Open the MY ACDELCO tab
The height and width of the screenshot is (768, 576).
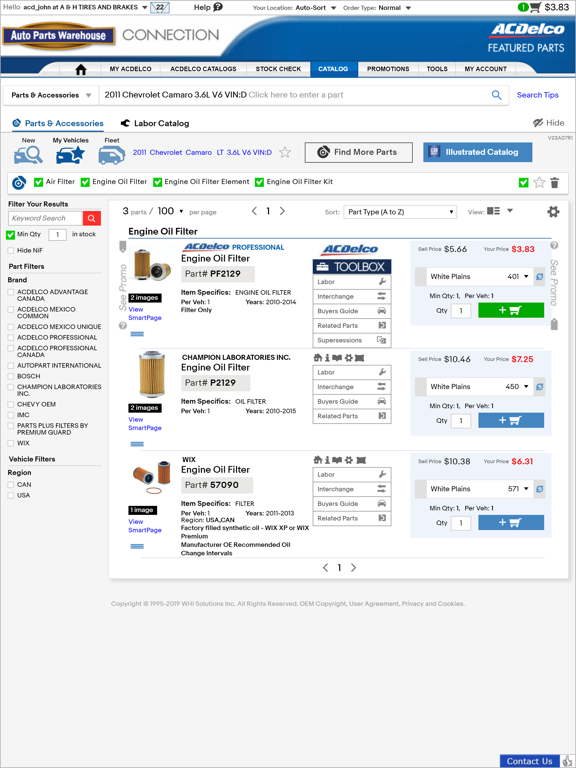[130, 69]
